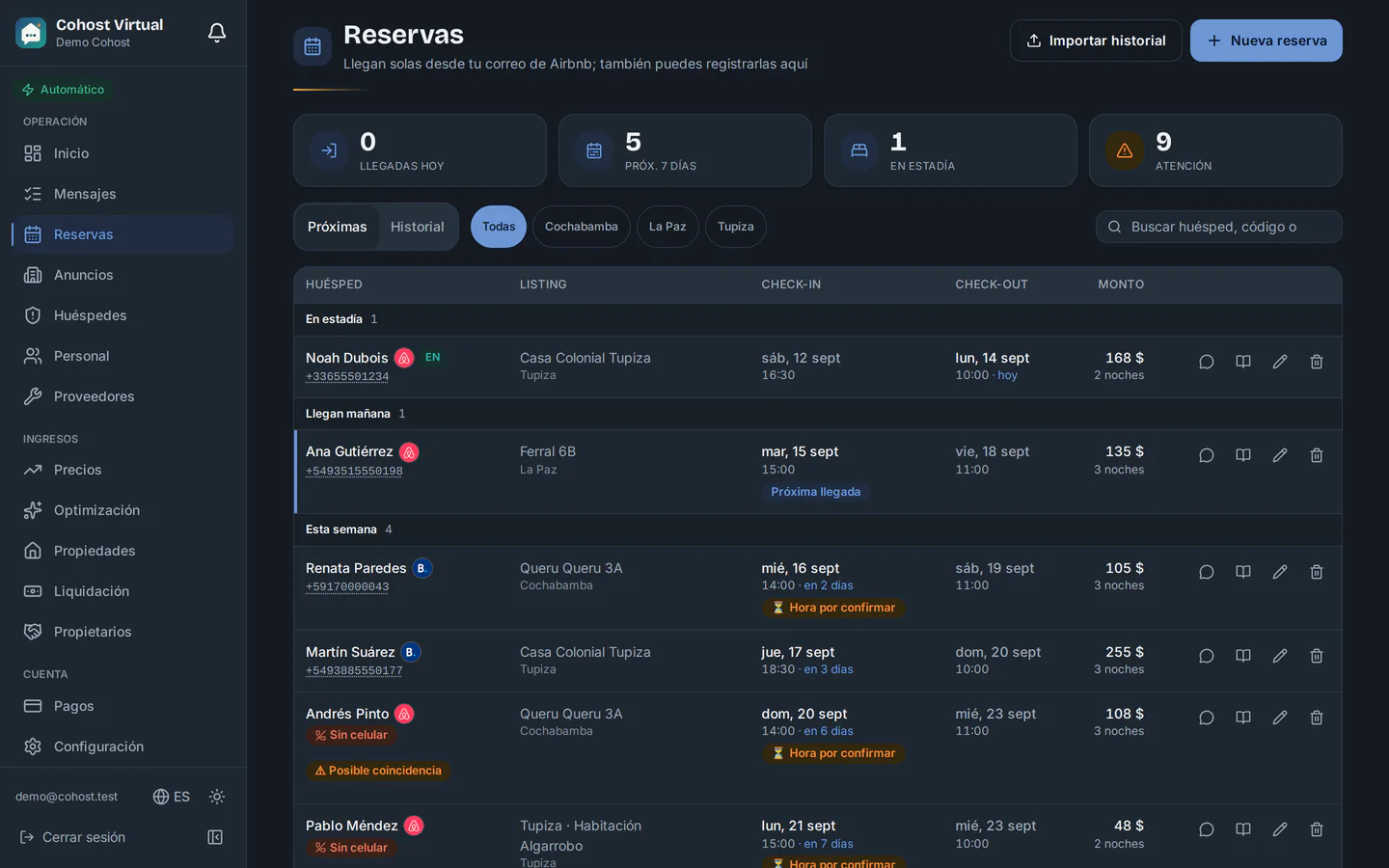Open Huéspedes in sidebar

[x=123, y=315]
